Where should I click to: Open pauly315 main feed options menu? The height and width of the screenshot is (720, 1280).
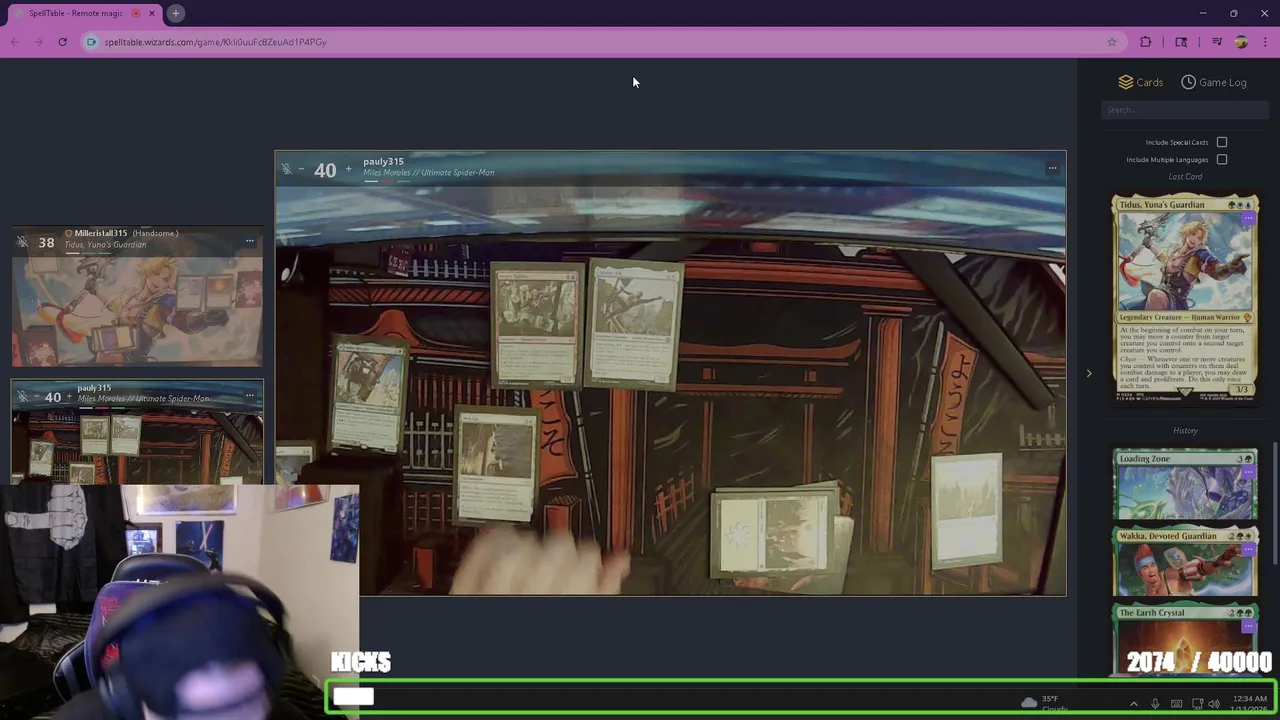(1052, 168)
